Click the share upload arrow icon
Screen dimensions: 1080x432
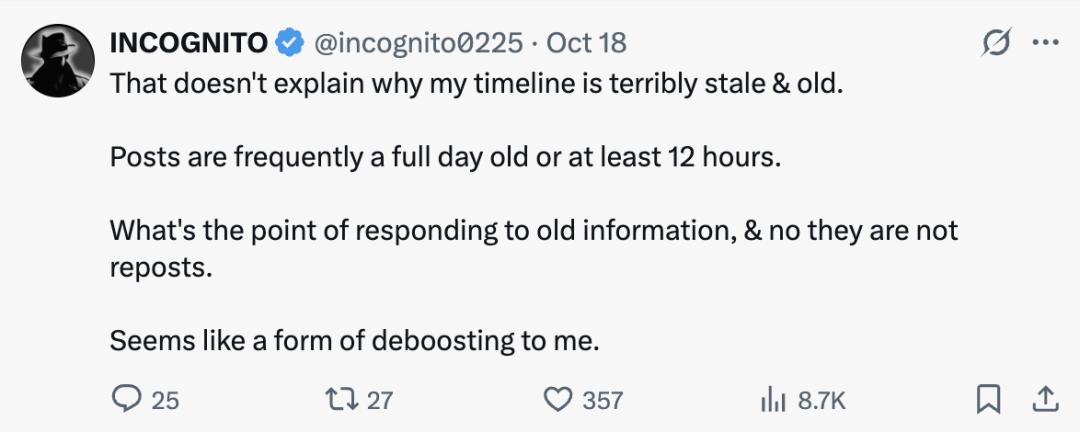pos(1044,400)
